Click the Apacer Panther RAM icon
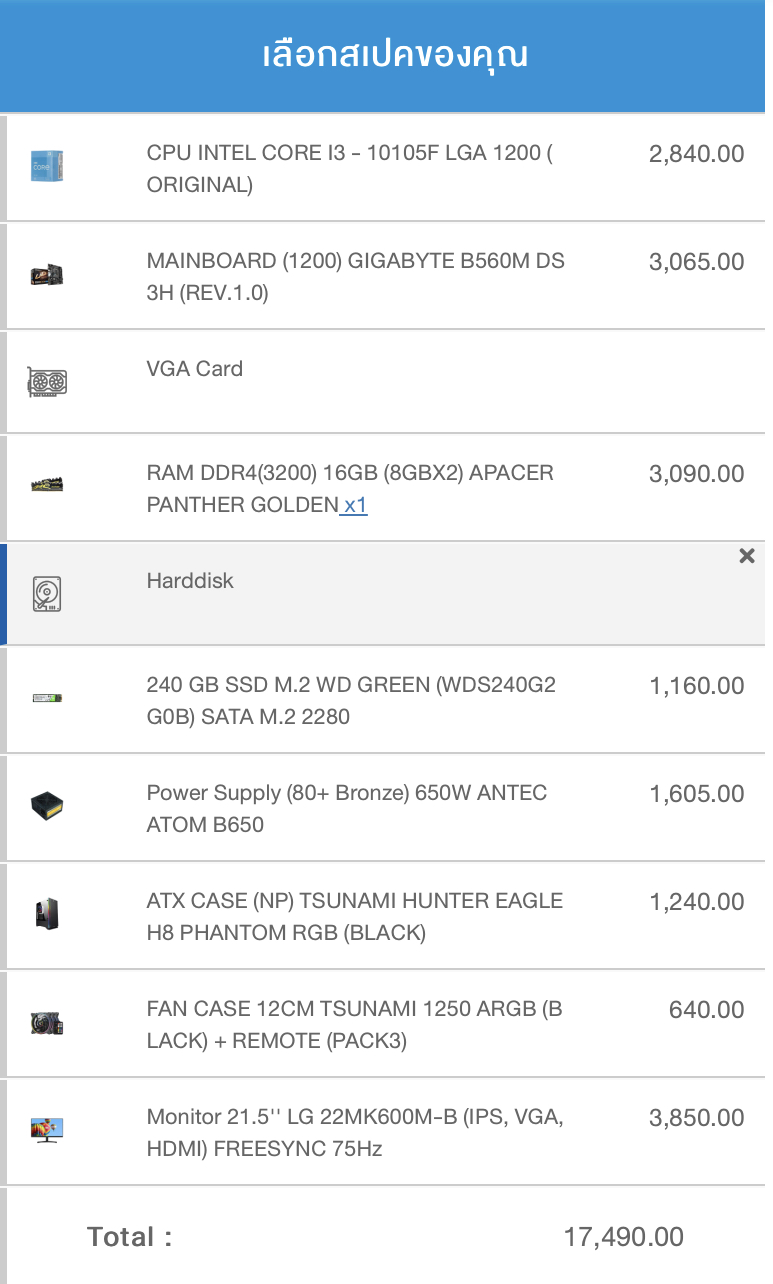Viewport: 773px width, 1284px height. point(47,486)
